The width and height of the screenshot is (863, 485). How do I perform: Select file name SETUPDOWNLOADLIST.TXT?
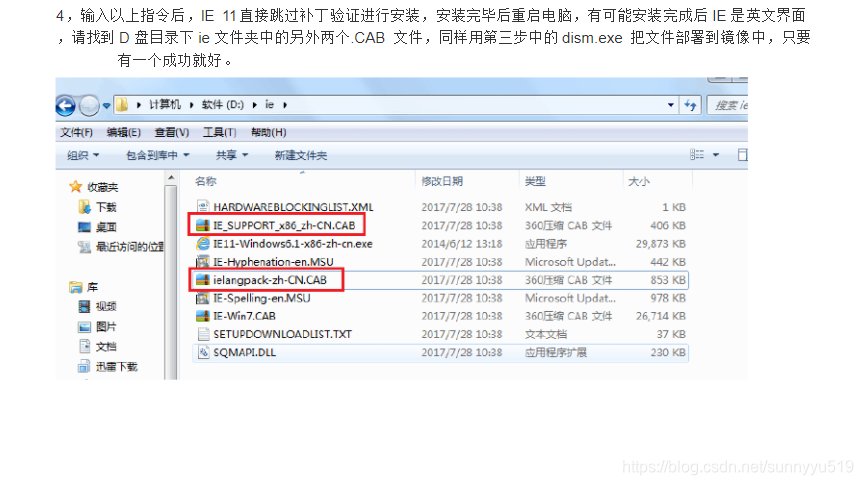point(282,334)
